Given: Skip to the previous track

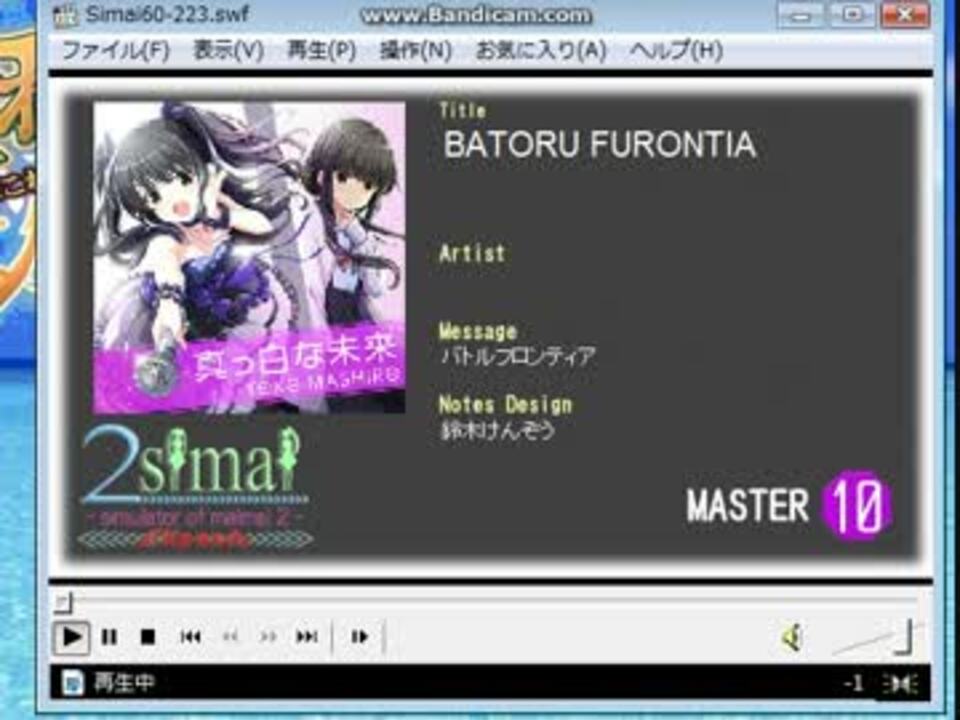Looking at the screenshot, I should [190, 637].
